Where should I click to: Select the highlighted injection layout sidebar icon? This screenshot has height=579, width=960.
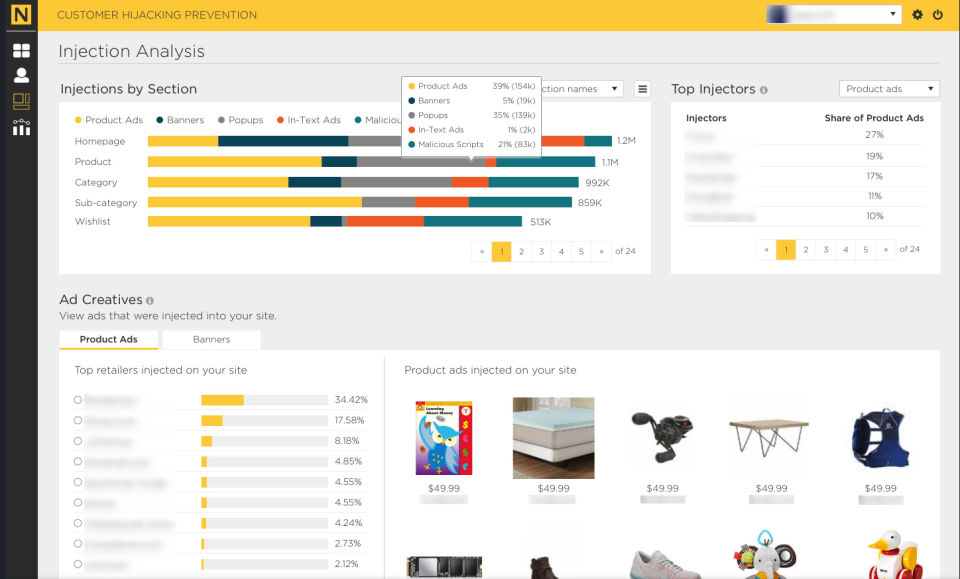tap(21, 101)
